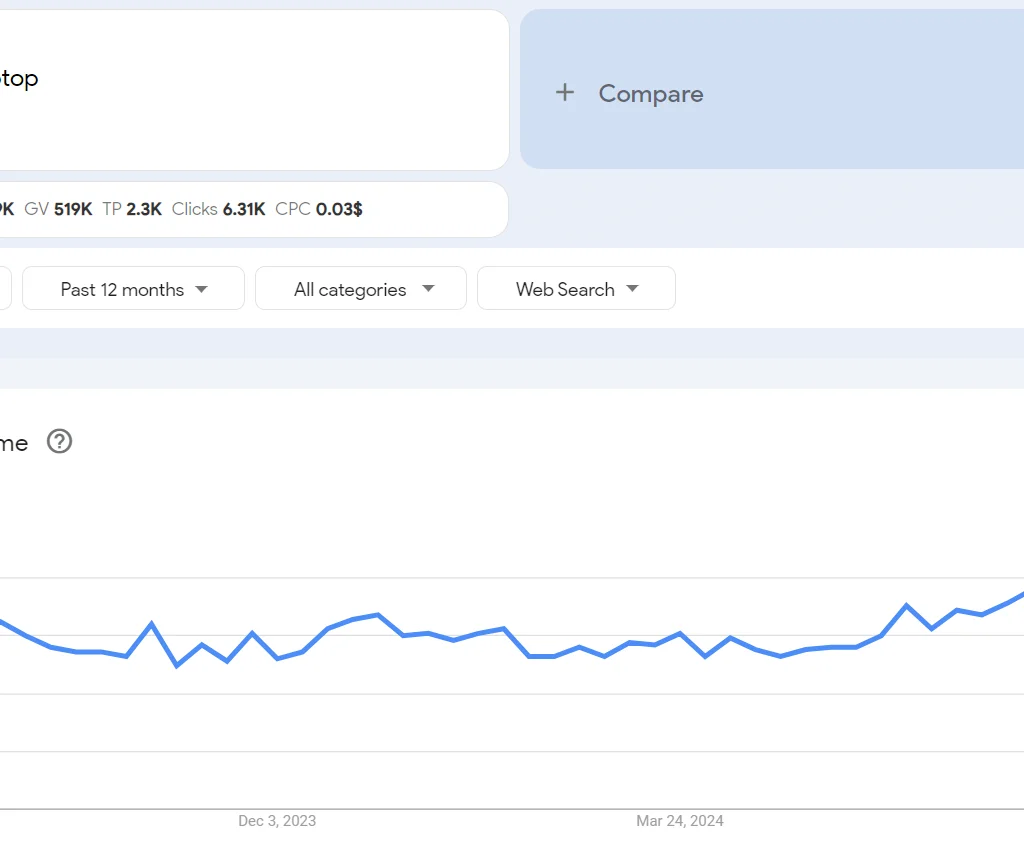Click the Past 12 months chevron arrow
The image size is (1024, 850).
click(202, 288)
